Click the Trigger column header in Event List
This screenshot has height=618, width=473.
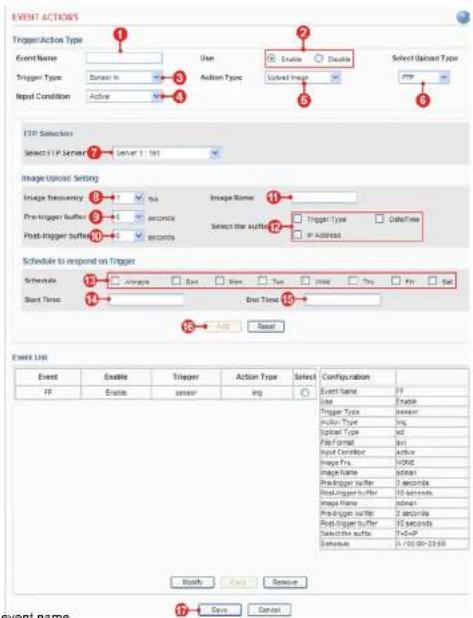coord(186,377)
